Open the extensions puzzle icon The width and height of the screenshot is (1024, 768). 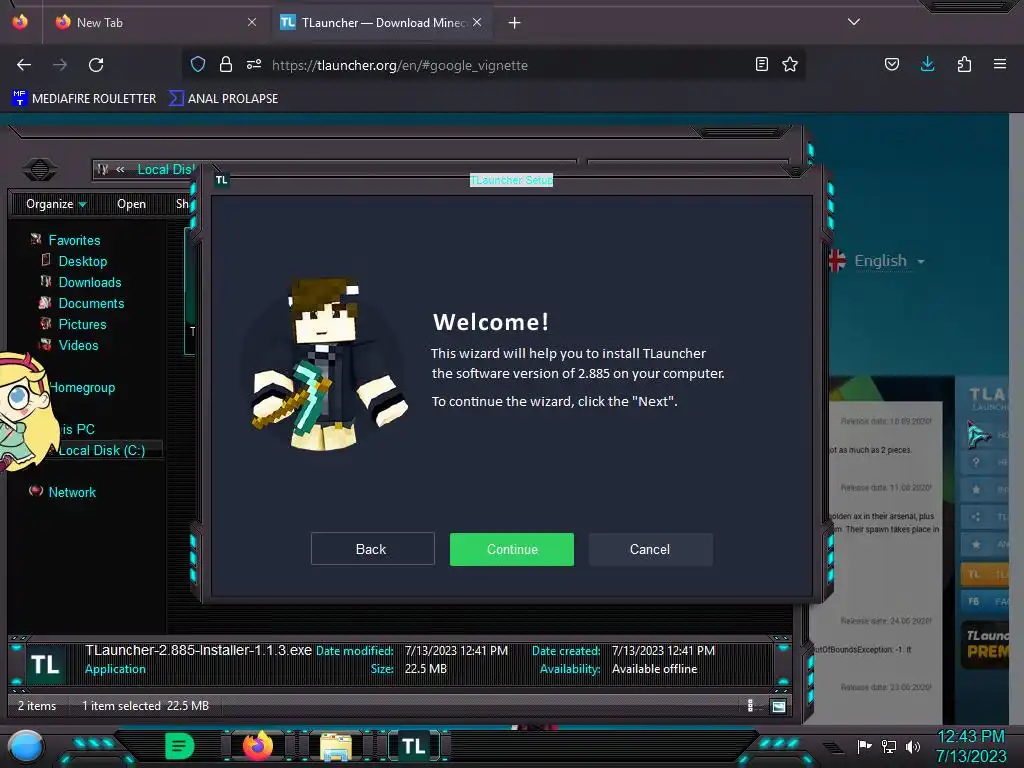click(965, 64)
